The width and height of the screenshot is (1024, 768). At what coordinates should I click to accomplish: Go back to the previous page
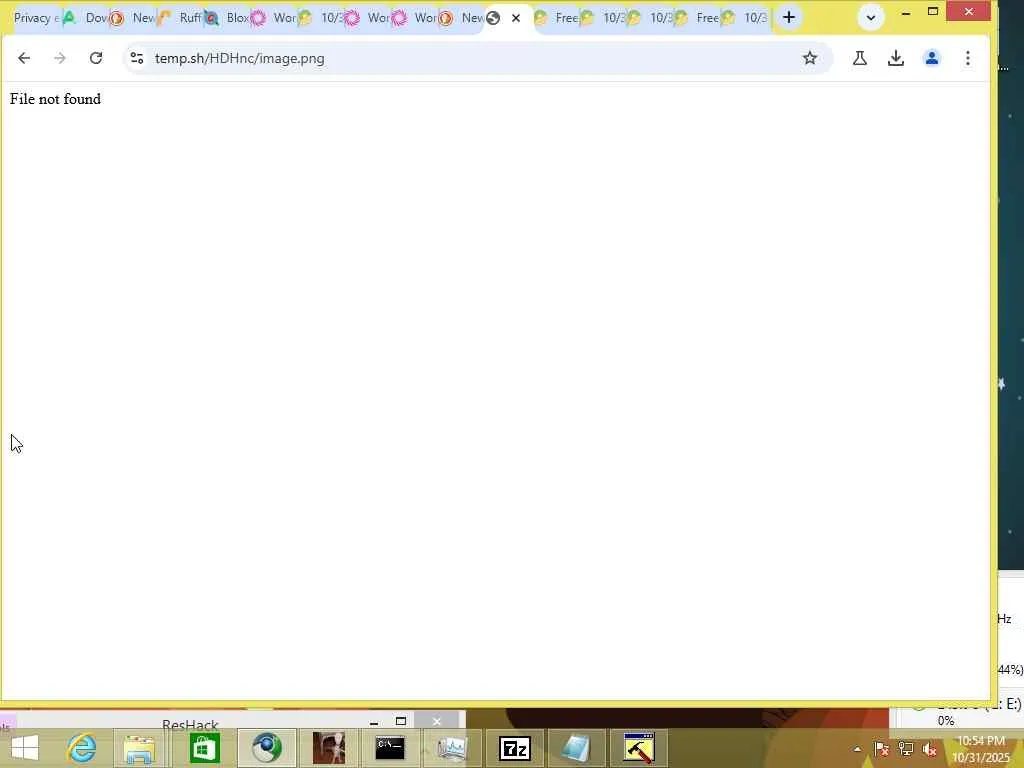[24, 58]
